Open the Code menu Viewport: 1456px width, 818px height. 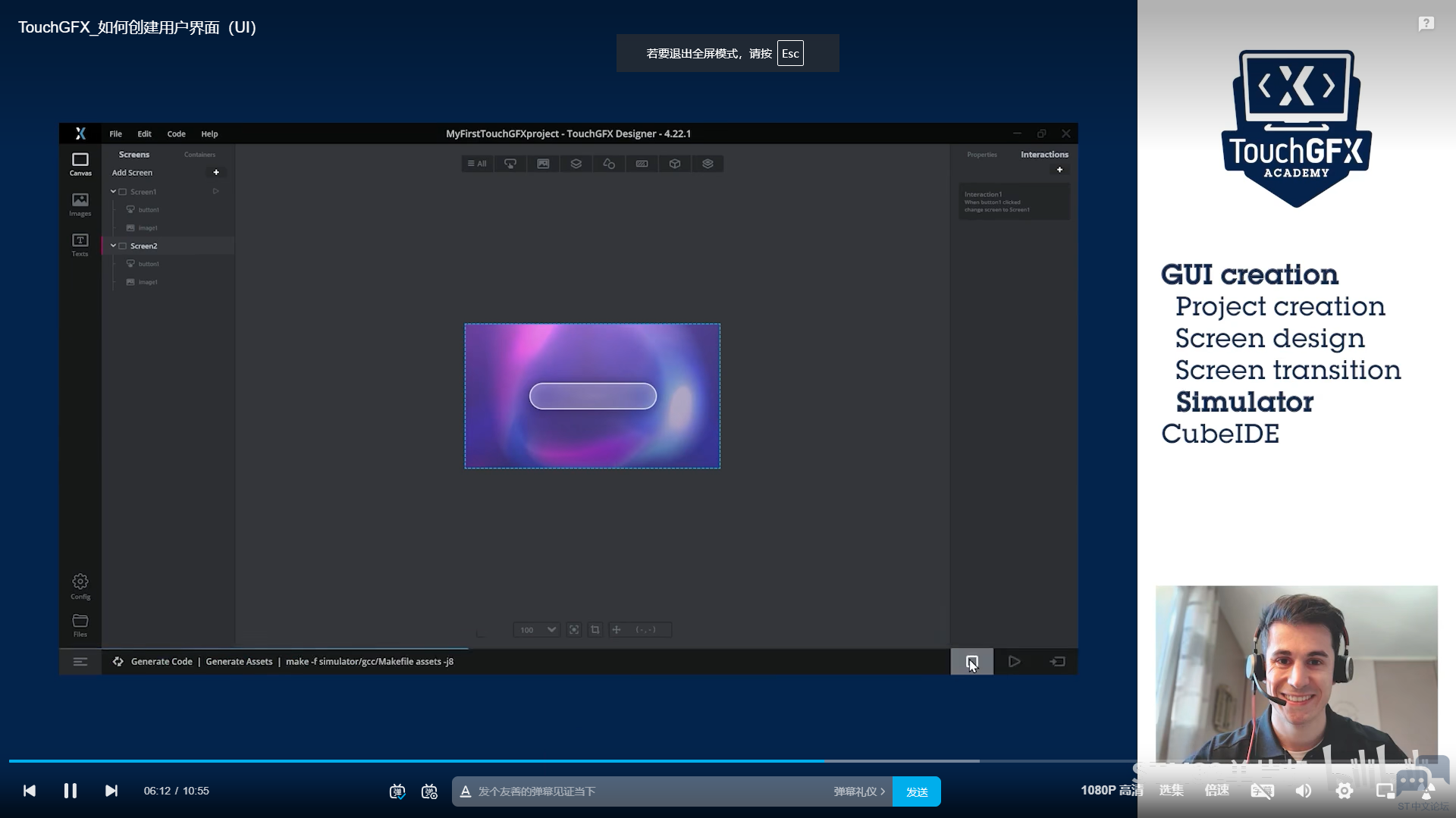[x=176, y=133]
